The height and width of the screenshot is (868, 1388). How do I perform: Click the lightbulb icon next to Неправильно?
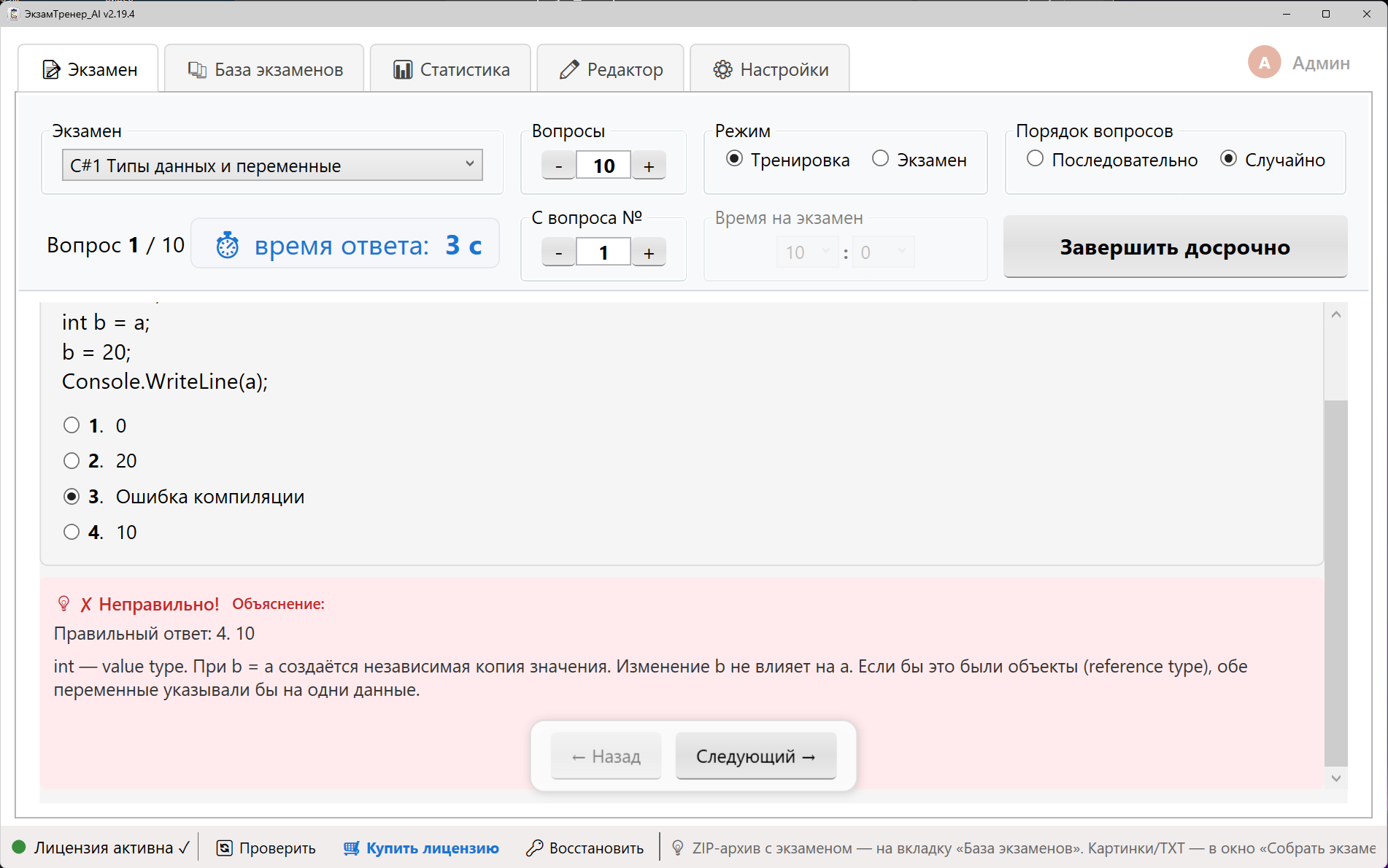click(63, 604)
